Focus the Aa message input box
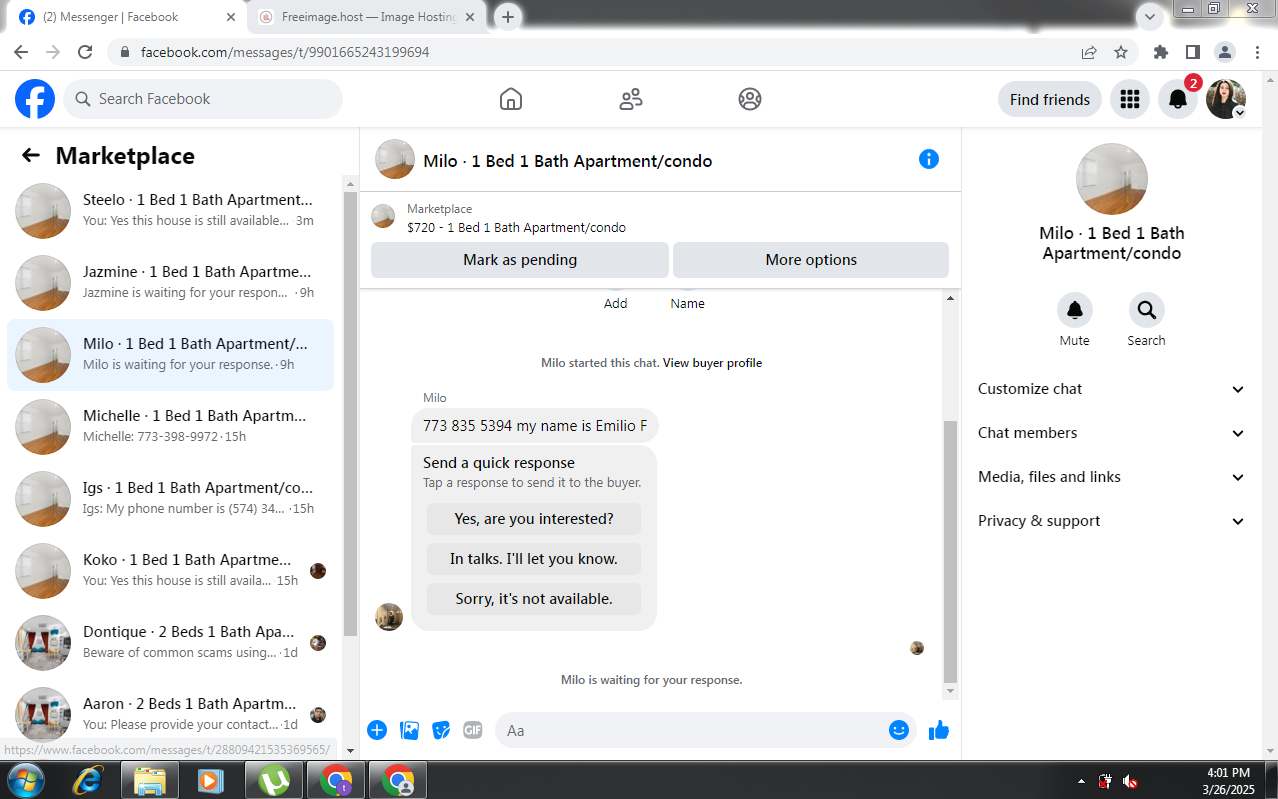The width and height of the screenshot is (1278, 799). [689, 730]
